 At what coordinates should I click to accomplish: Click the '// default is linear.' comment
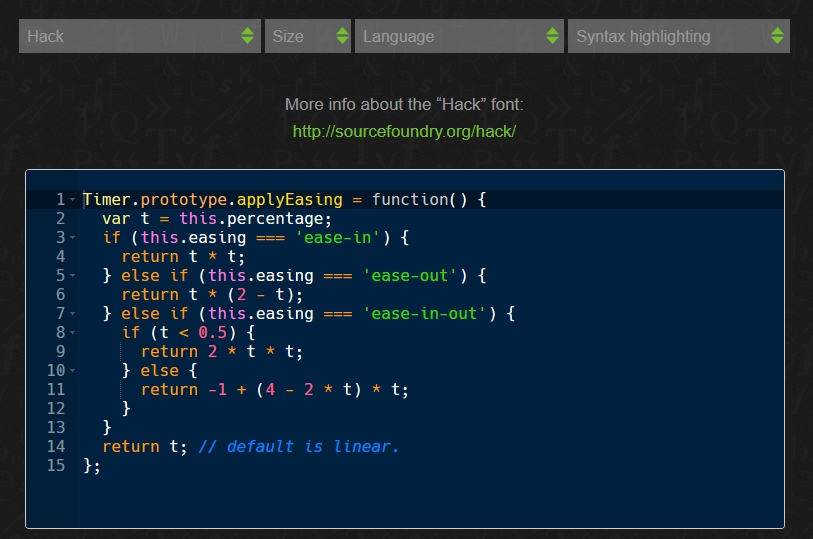click(x=299, y=446)
